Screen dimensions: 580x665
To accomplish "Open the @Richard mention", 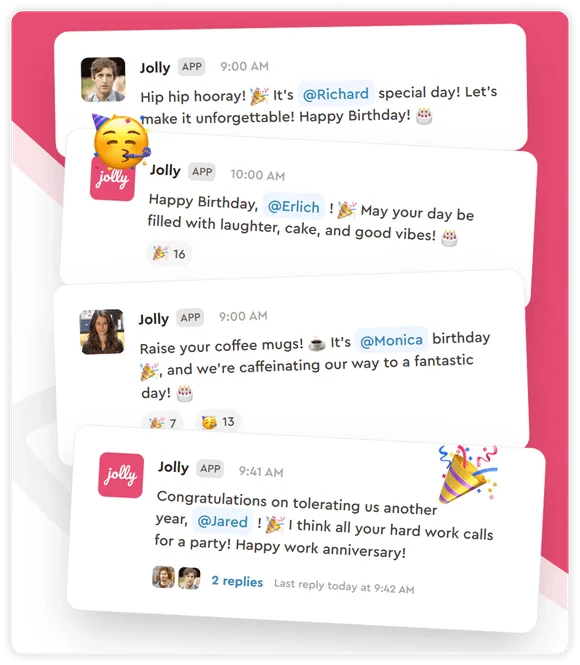I will point(335,93).
